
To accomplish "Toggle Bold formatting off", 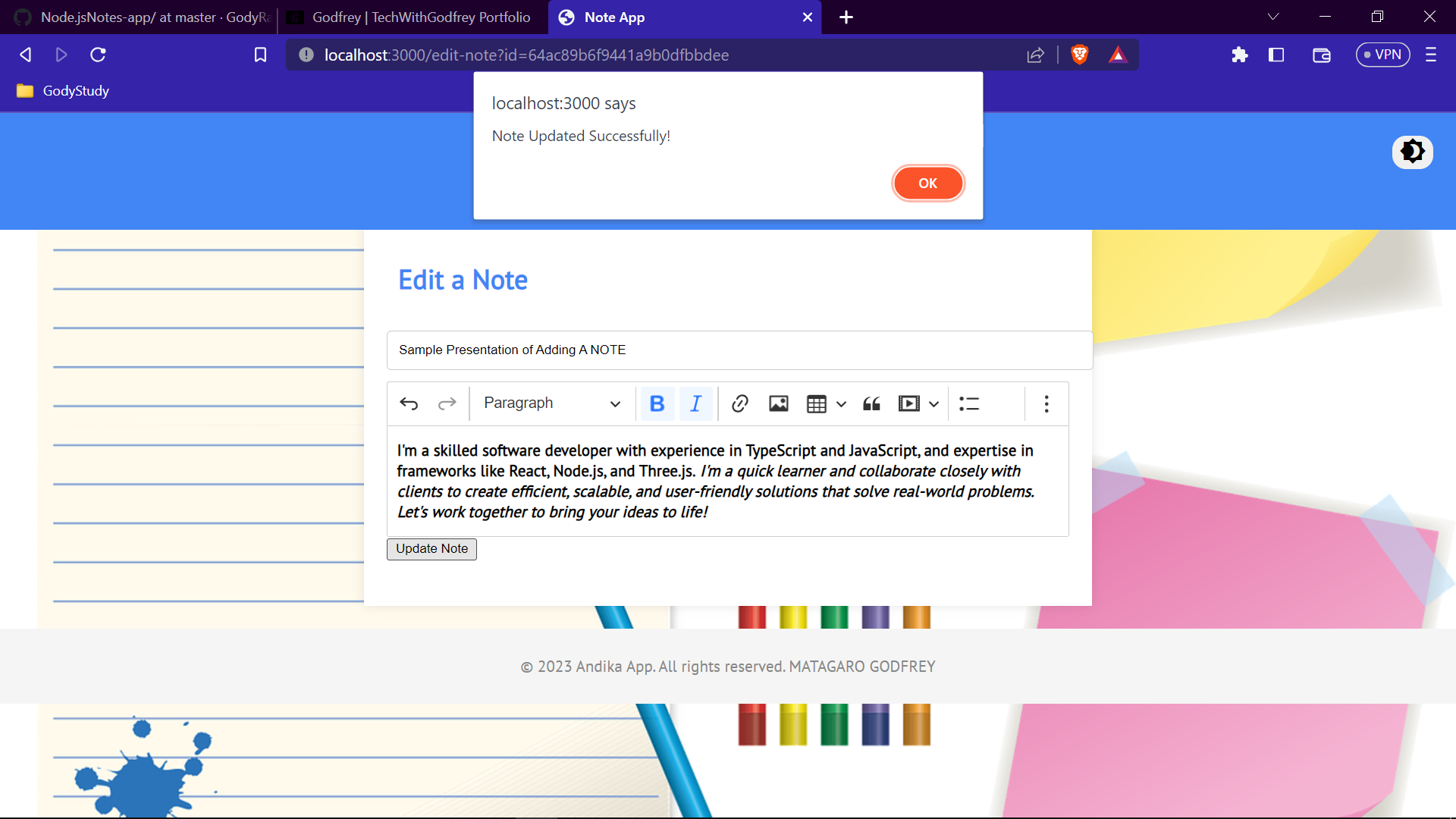I will (657, 403).
